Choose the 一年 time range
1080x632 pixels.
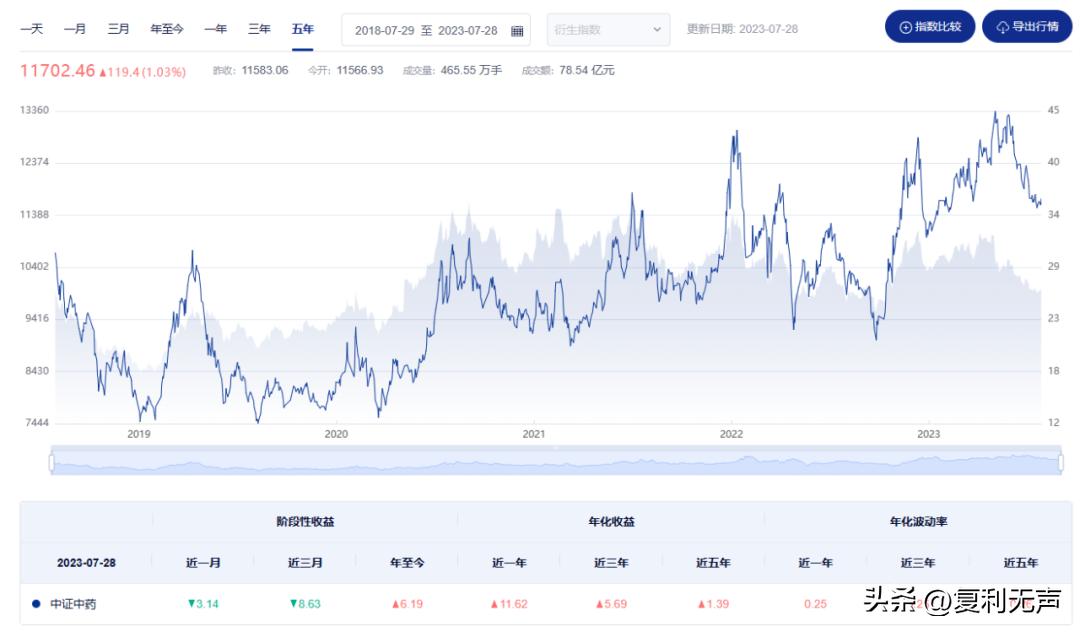coord(214,30)
